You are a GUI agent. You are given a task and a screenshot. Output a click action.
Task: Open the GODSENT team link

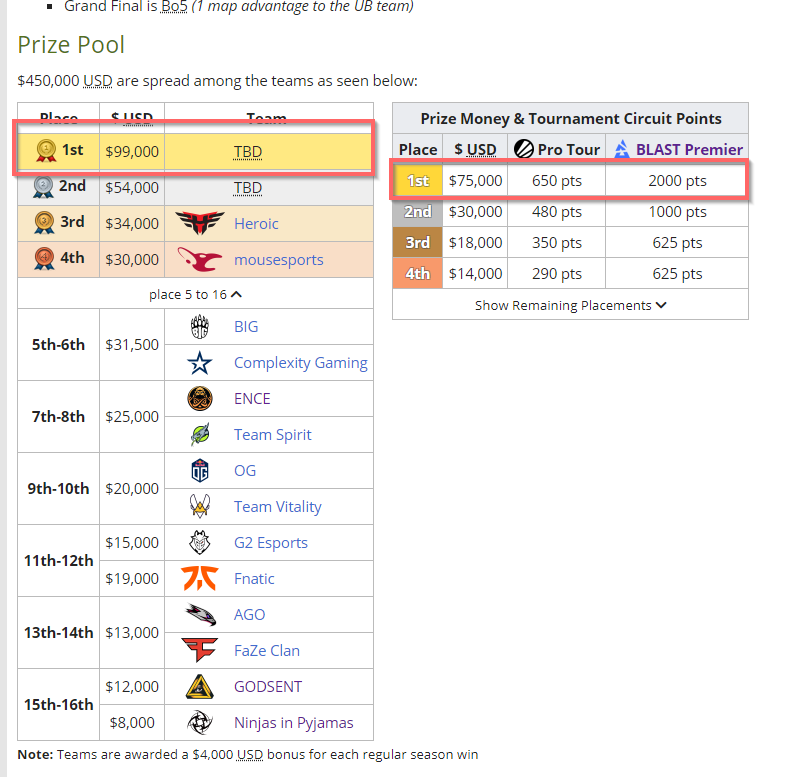click(x=268, y=686)
